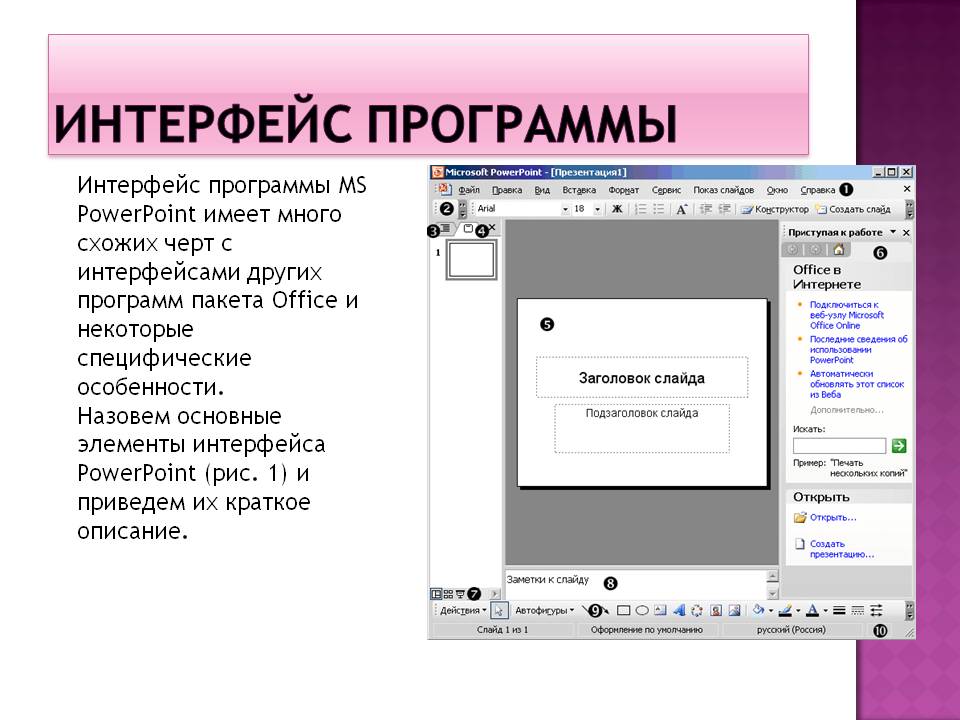Click the task pane Home icon
The width and height of the screenshot is (960, 720).
(838, 251)
